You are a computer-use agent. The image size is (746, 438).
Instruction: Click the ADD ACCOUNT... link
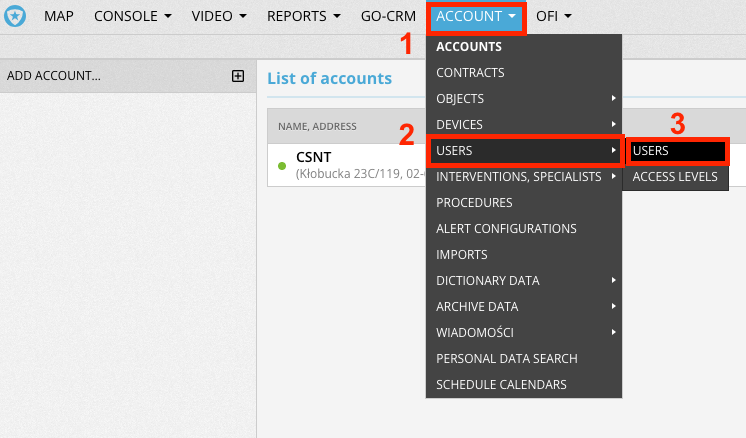point(54,76)
